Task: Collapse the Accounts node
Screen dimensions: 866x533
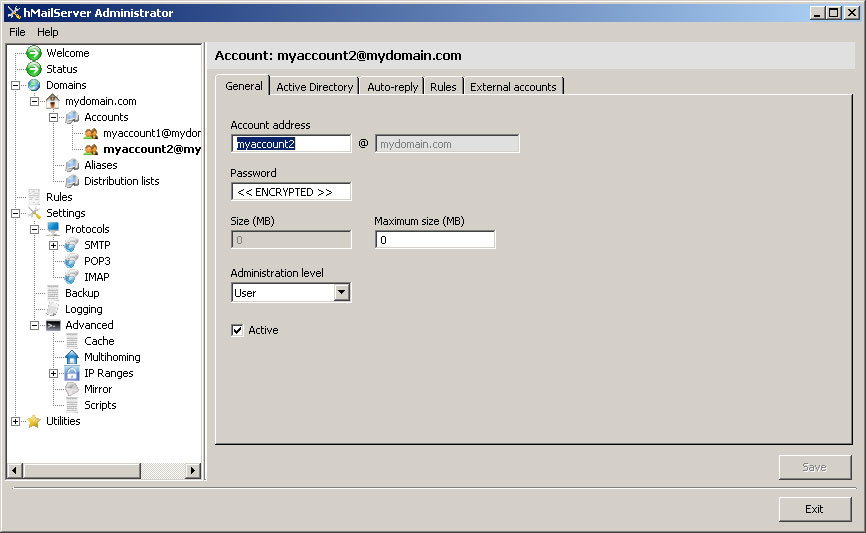Action: (53, 117)
